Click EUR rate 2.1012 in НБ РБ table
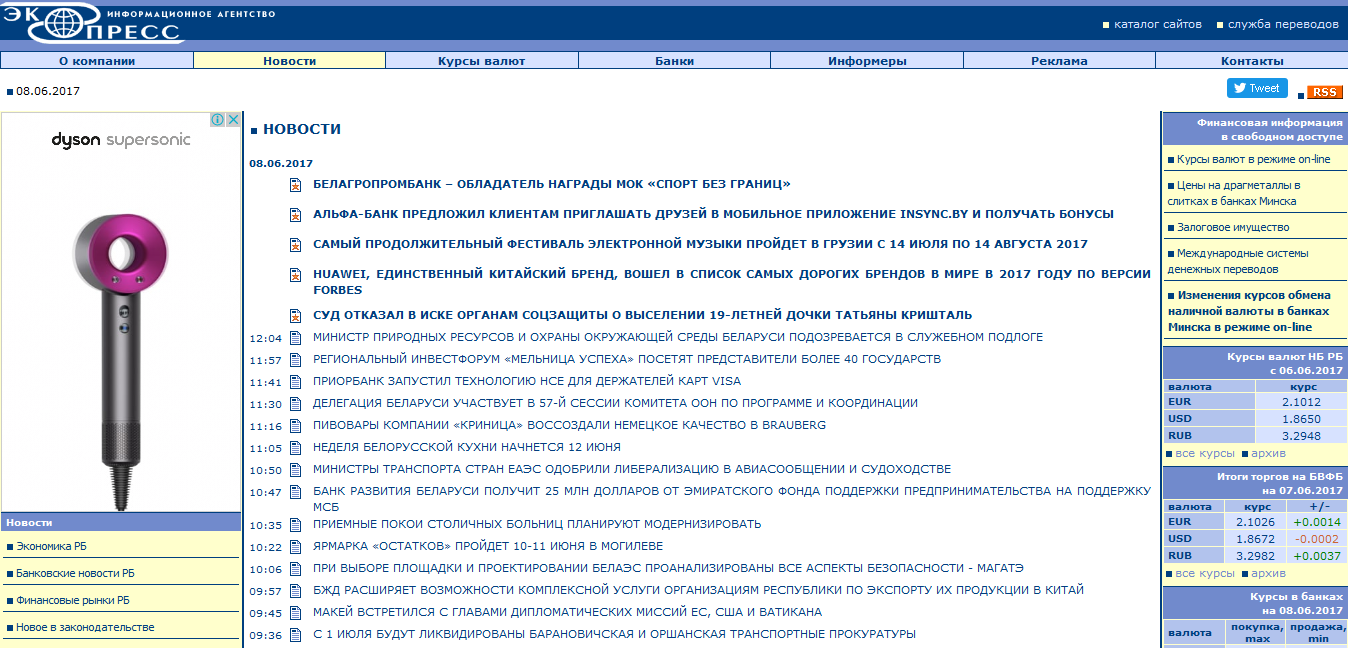The height and width of the screenshot is (648, 1348). tap(1301, 402)
